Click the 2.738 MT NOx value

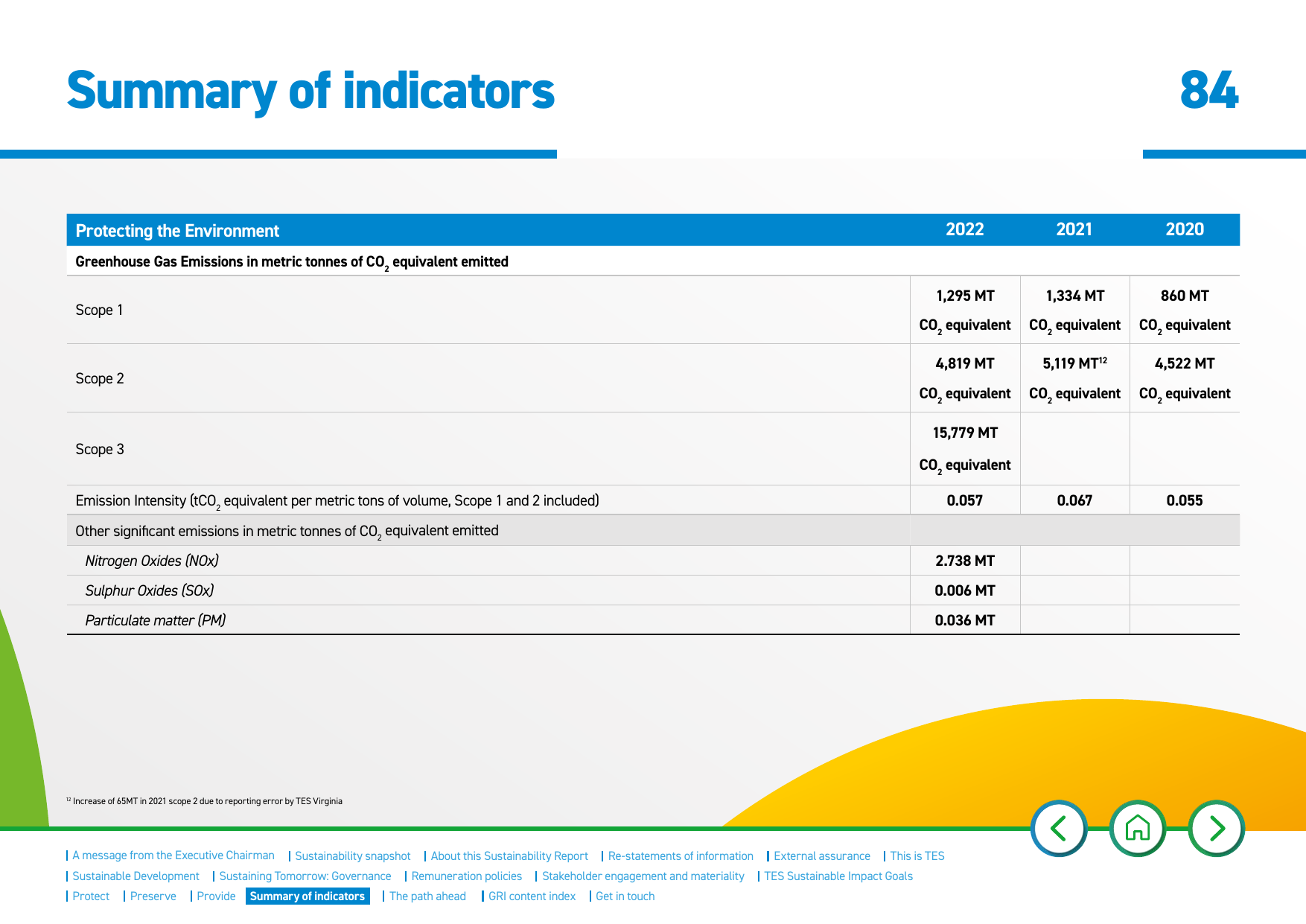(x=965, y=561)
